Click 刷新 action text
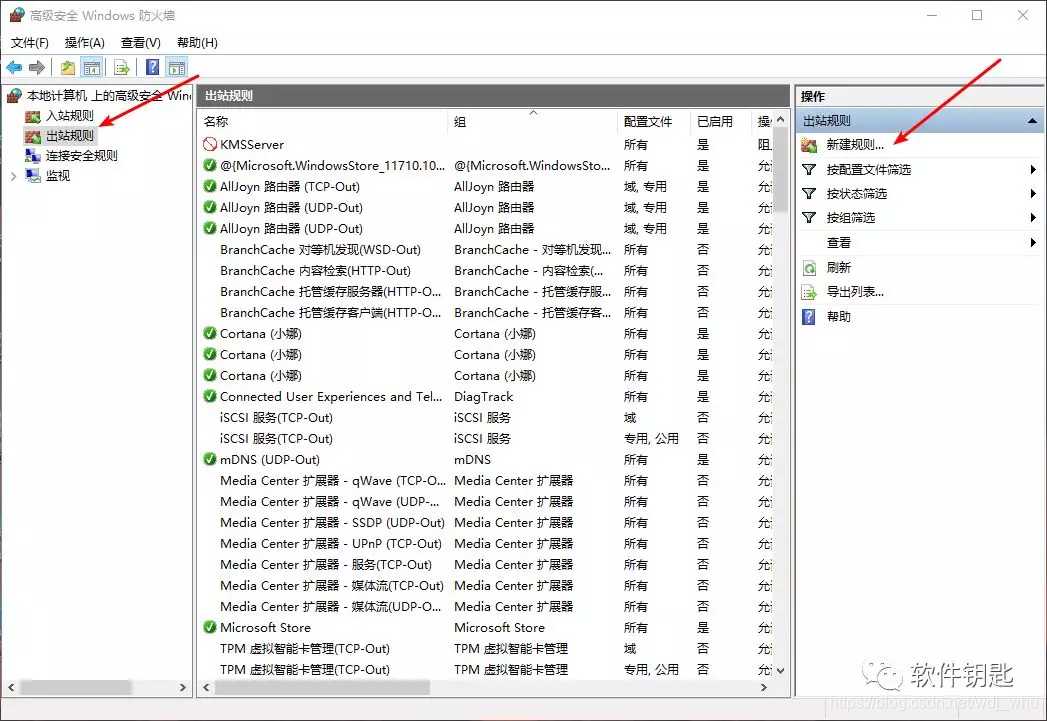This screenshot has height=721, width=1047. tap(839, 268)
